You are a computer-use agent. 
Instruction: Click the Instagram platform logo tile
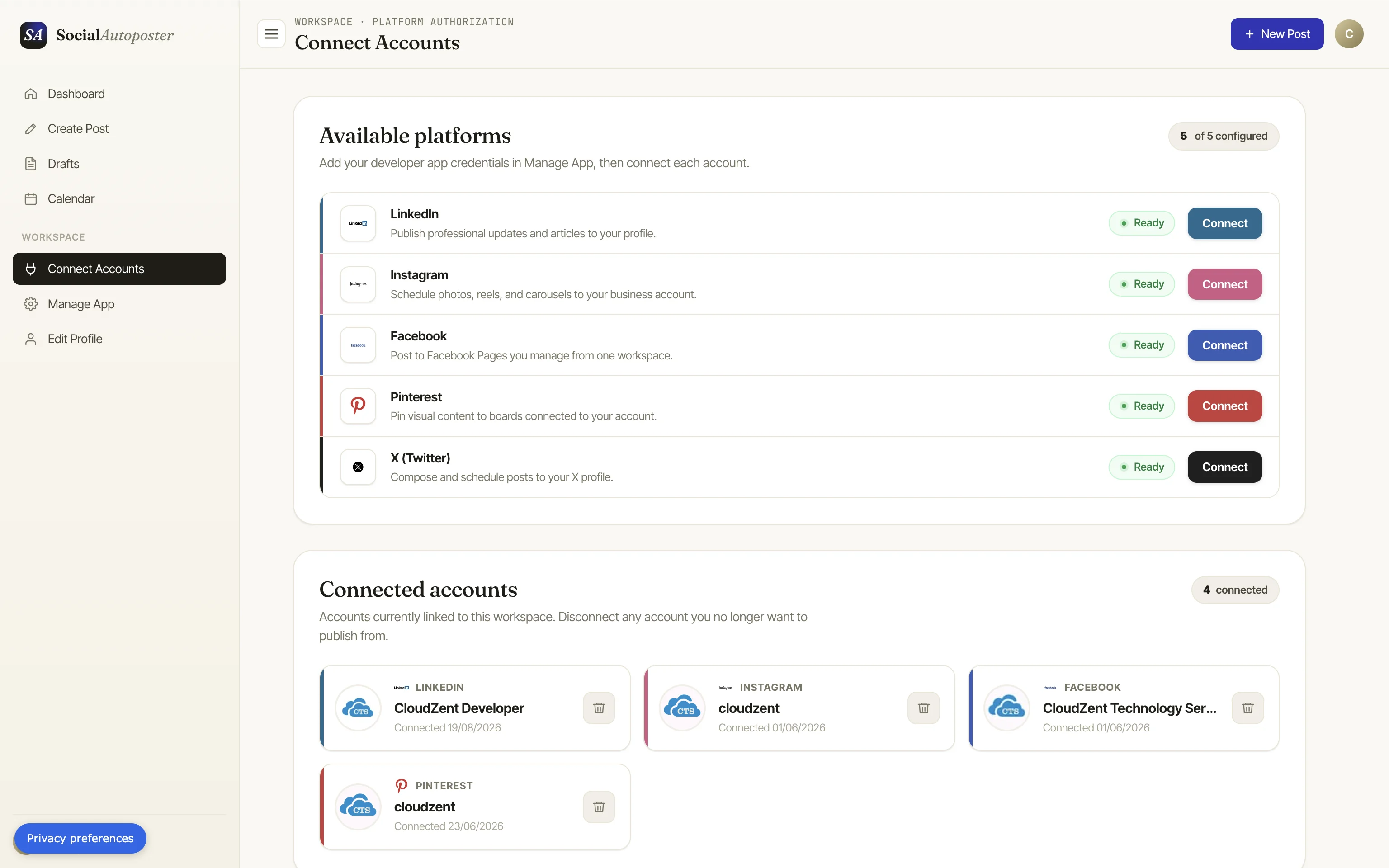click(358, 284)
